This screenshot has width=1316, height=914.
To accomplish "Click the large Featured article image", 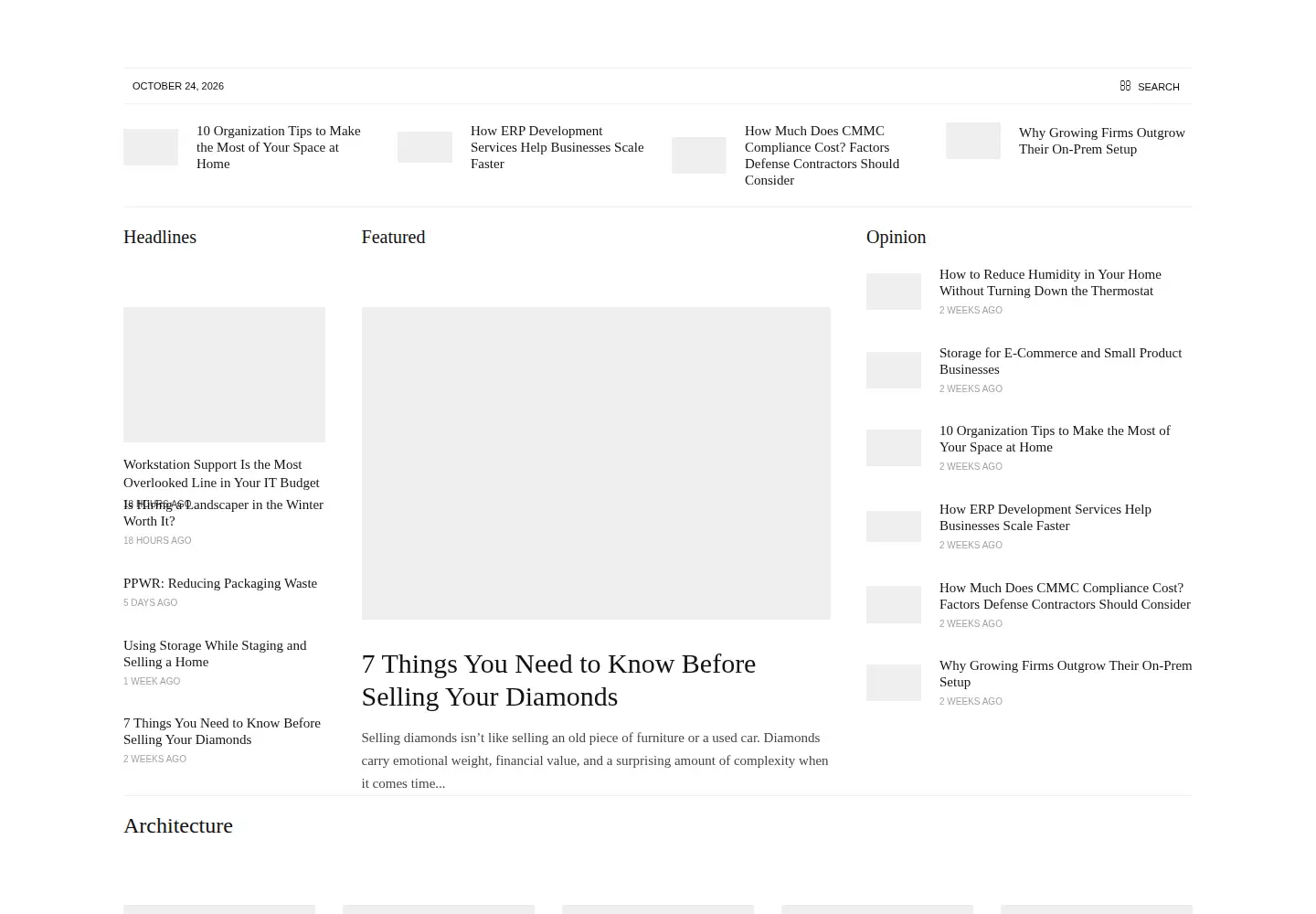I will pos(596,463).
